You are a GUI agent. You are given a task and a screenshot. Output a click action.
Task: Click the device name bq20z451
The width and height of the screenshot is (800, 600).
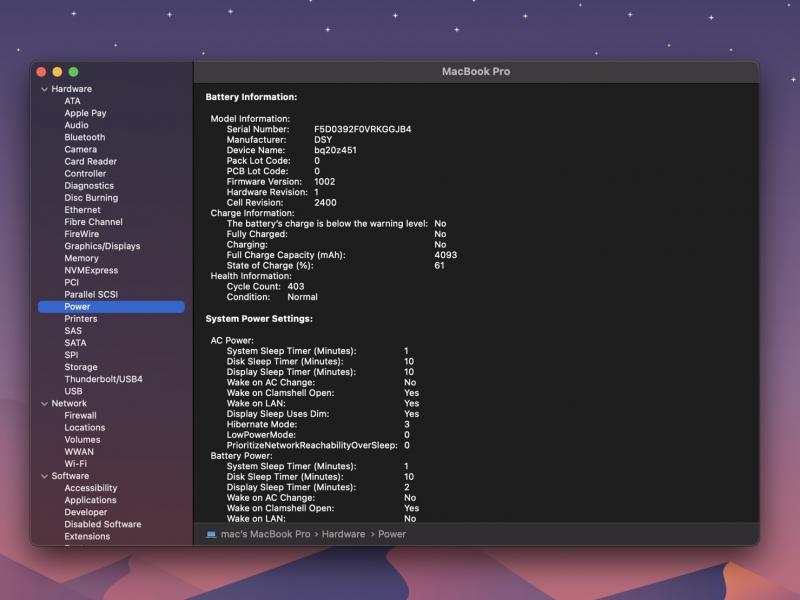click(336, 151)
